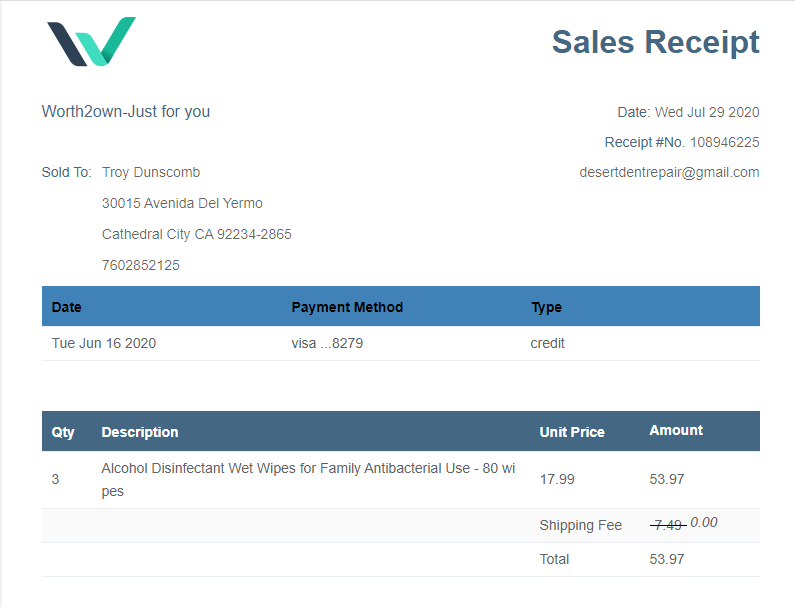The image size is (795, 607).
Task: Click the phone number 7602852125
Action: [141, 265]
